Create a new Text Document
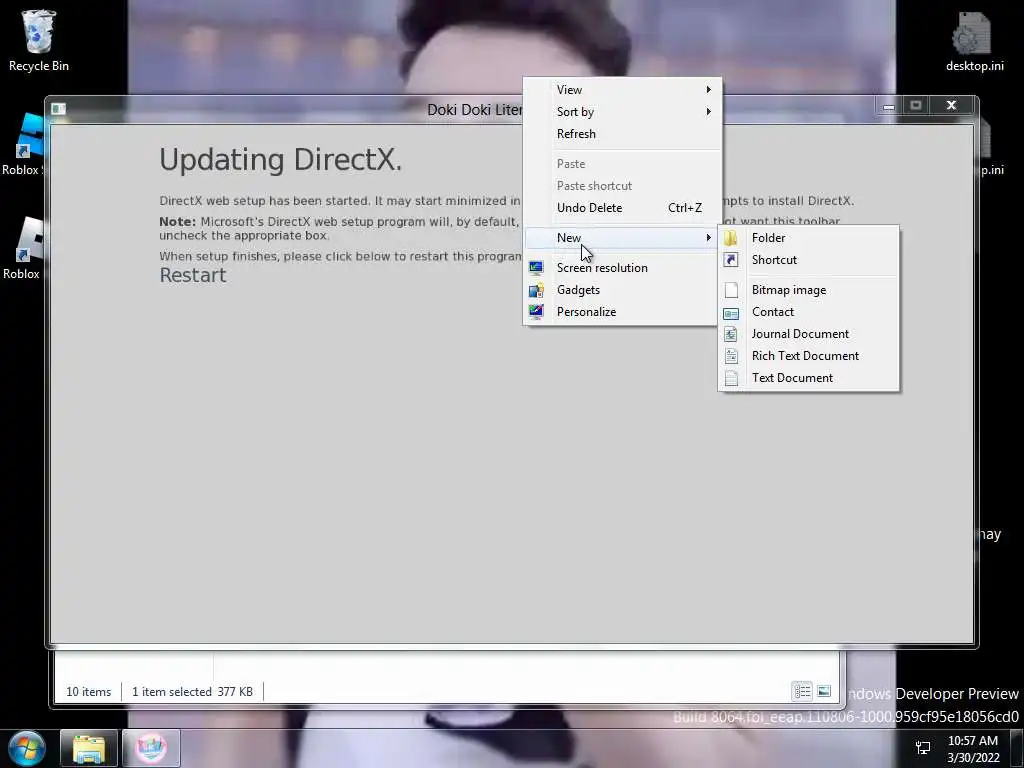Viewport: 1024px width, 768px height. [x=808, y=378]
